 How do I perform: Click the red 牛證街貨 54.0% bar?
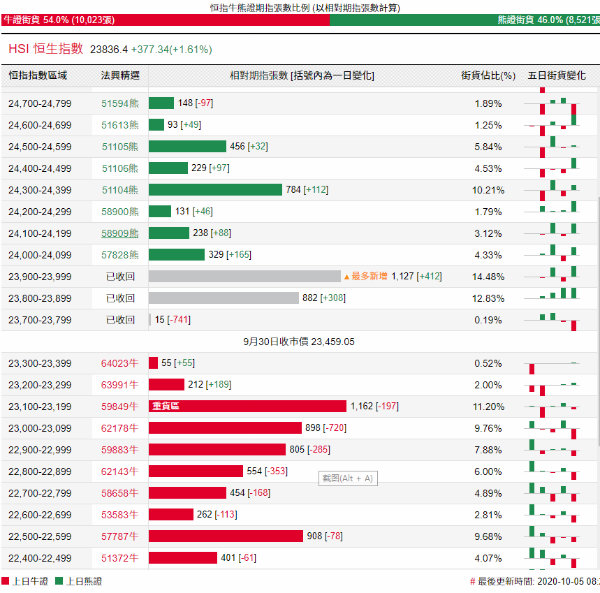pos(165,20)
